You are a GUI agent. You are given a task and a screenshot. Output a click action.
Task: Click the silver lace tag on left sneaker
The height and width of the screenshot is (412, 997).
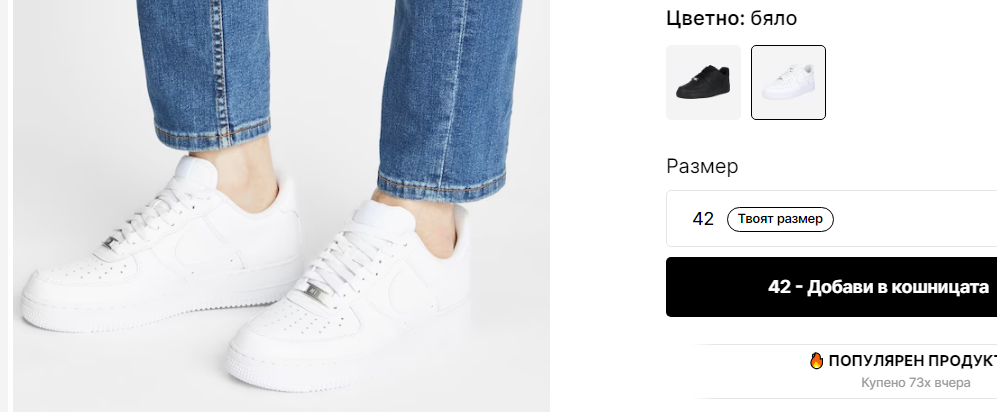[x=110, y=242]
